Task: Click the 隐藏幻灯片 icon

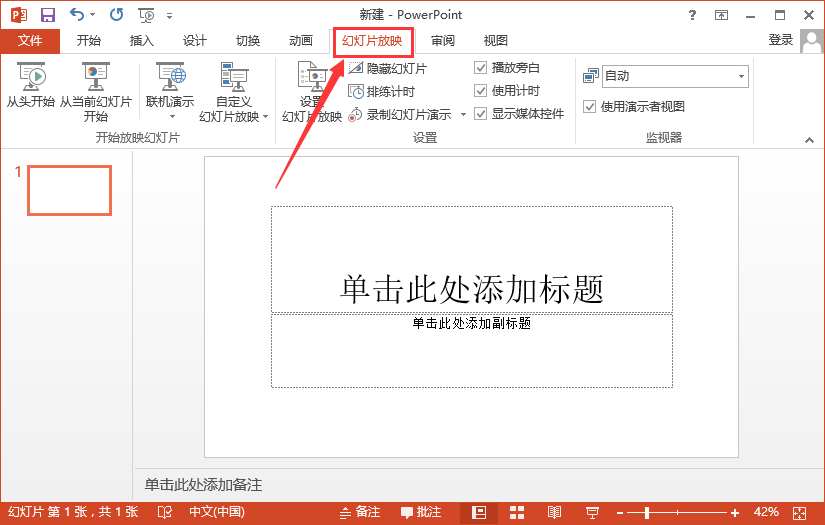Action: pos(356,68)
